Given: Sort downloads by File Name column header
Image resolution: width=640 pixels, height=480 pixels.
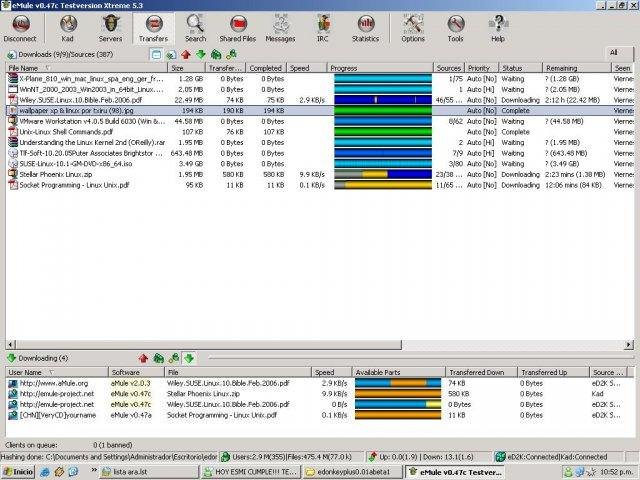Looking at the screenshot, I should [x=87, y=68].
